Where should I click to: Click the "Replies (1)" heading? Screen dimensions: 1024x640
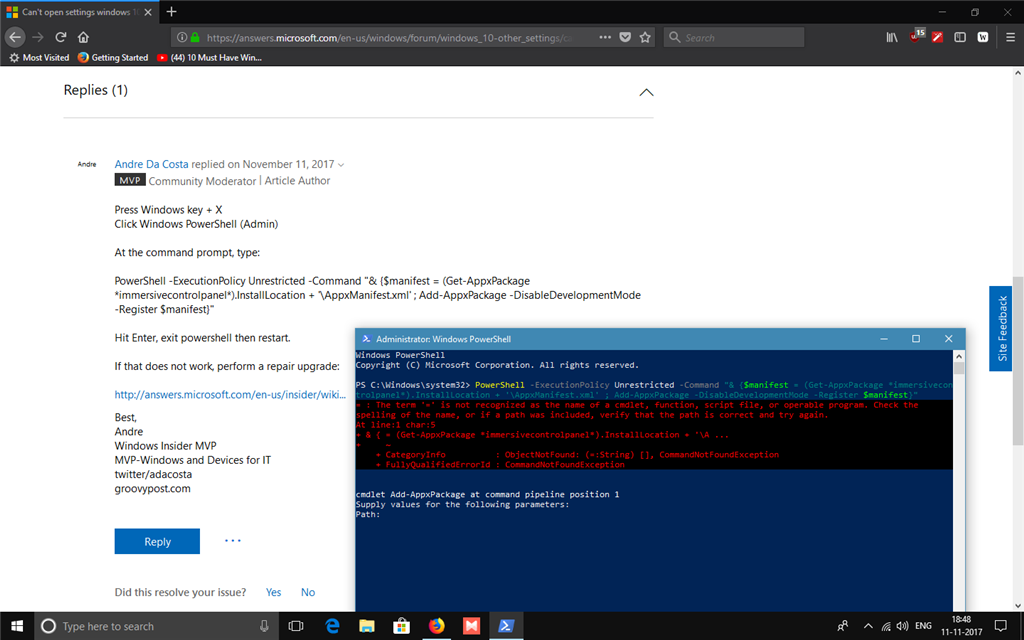[95, 90]
